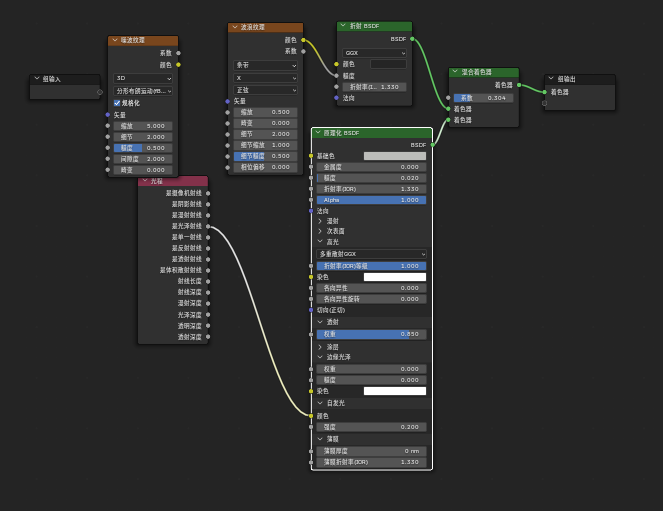Click the 自发光 颜色 input socket on 原理化 BSDF
This screenshot has width=663, height=511.
[x=311, y=416]
